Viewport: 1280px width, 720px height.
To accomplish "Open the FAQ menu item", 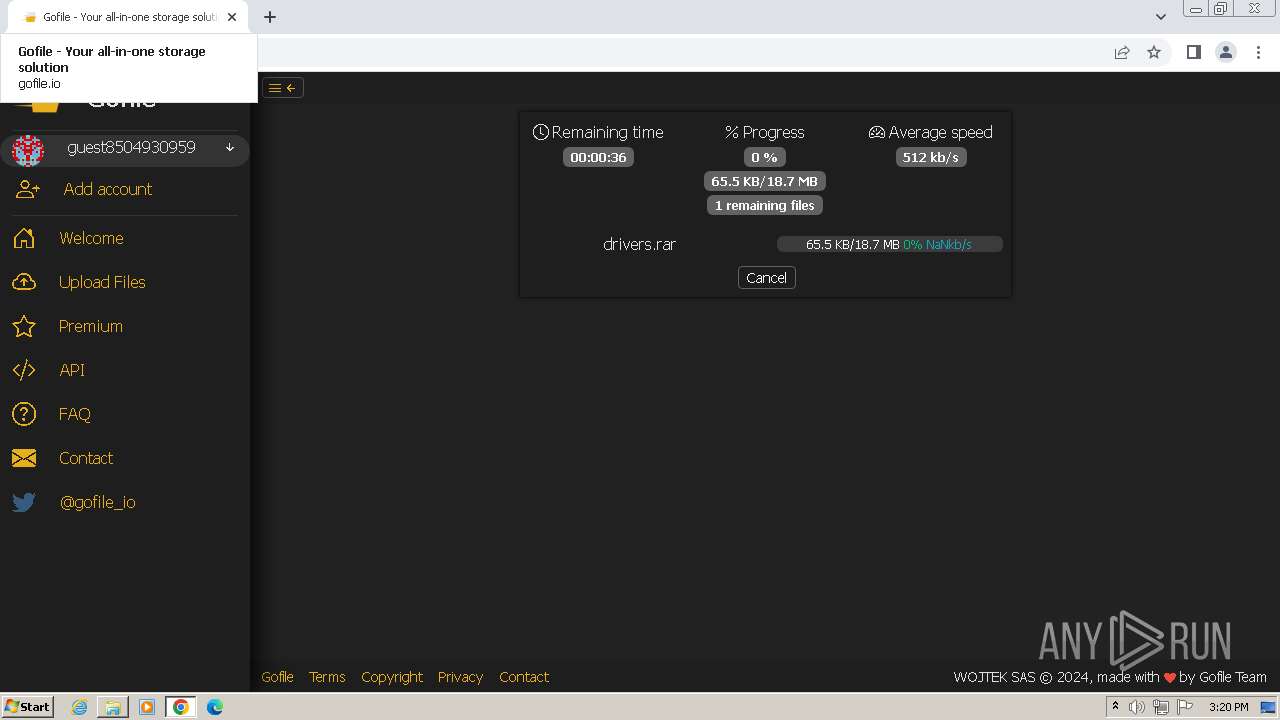I will tap(75, 414).
